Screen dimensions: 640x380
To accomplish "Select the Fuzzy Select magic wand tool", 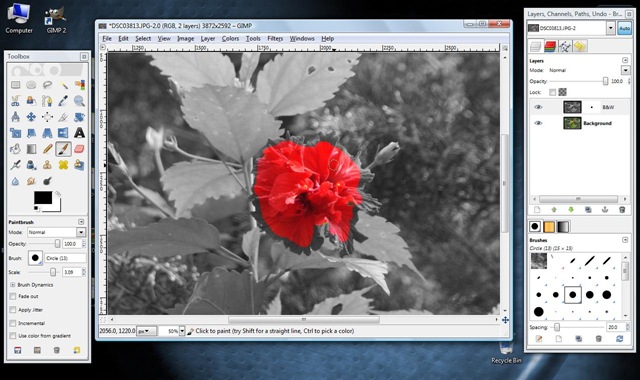I will coord(63,85).
